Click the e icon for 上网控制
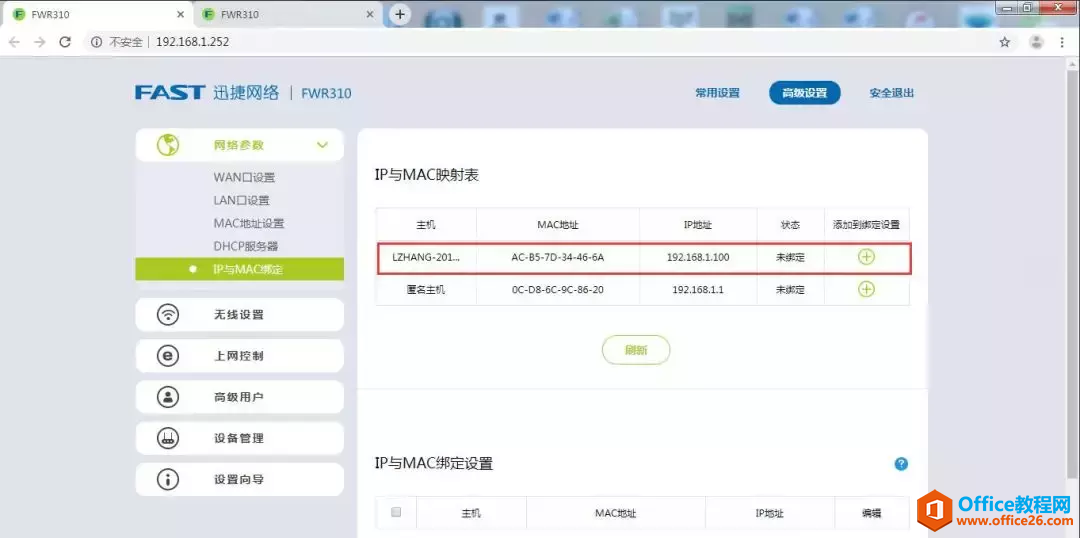The width and height of the screenshot is (1080, 538). 168,355
